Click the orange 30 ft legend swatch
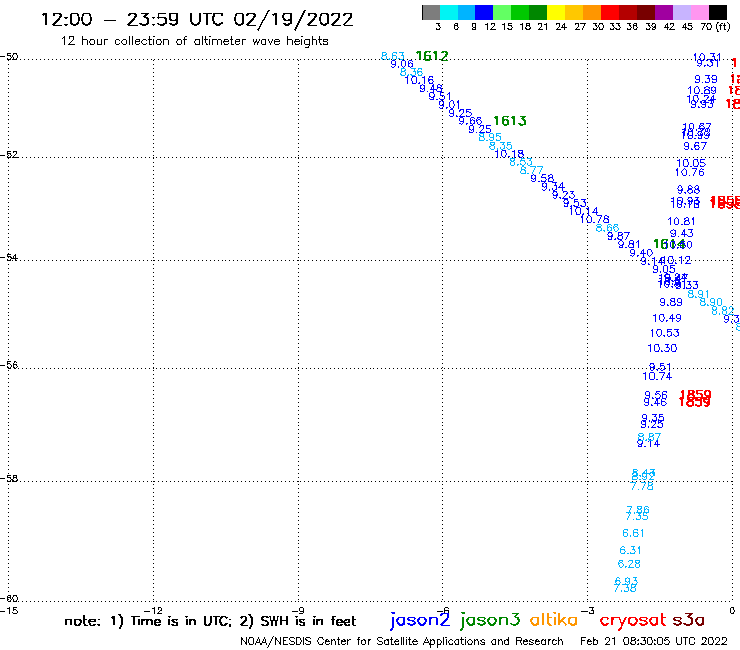 592,12
